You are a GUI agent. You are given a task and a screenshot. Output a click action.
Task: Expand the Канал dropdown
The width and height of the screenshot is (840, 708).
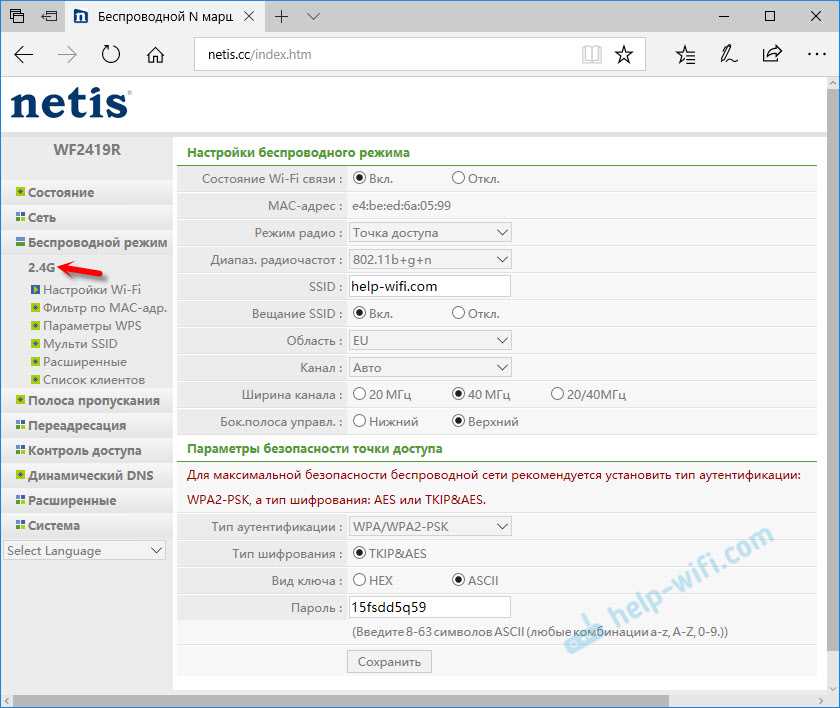tap(430, 367)
